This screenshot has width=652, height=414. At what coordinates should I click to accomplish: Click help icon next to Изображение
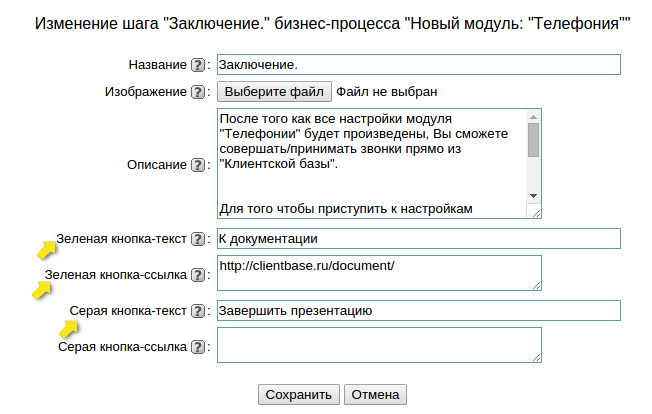pos(198,92)
